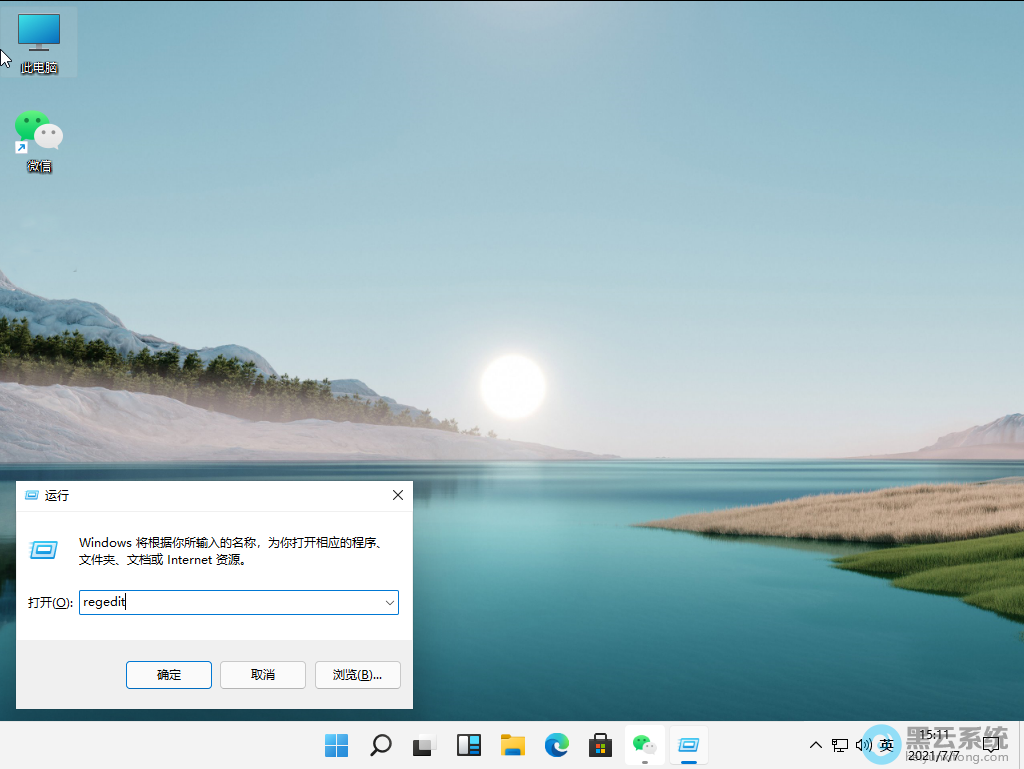Launch Microsoft Edge browser
Screen dimensions: 1024x769
coord(557,745)
